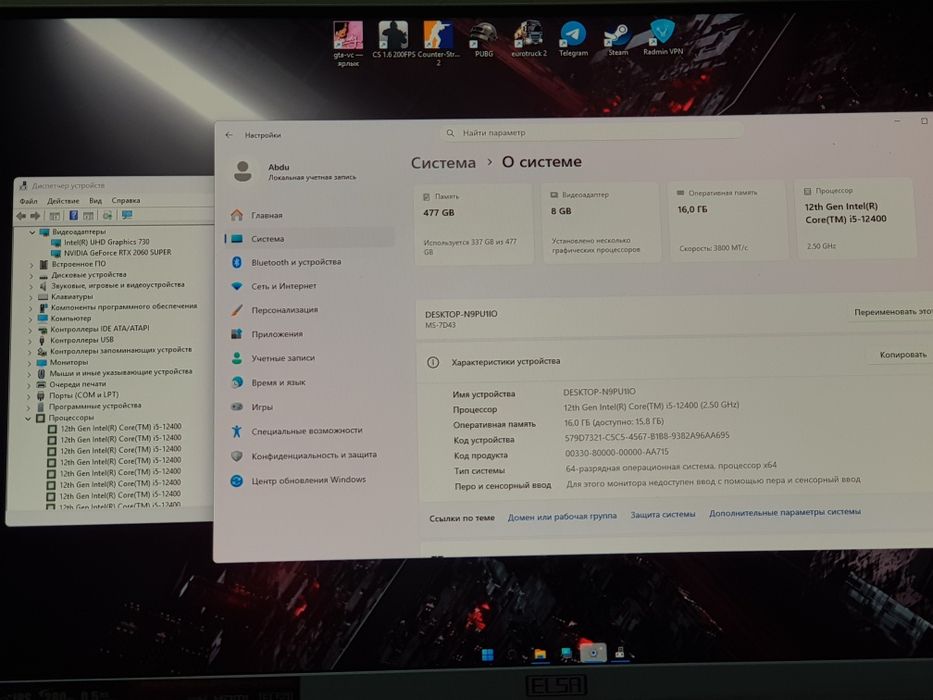Viewport: 933px width, 700px height.
Task: Select NVIDIA GeForce RTX 2060 SUPER device
Action: coord(117,252)
